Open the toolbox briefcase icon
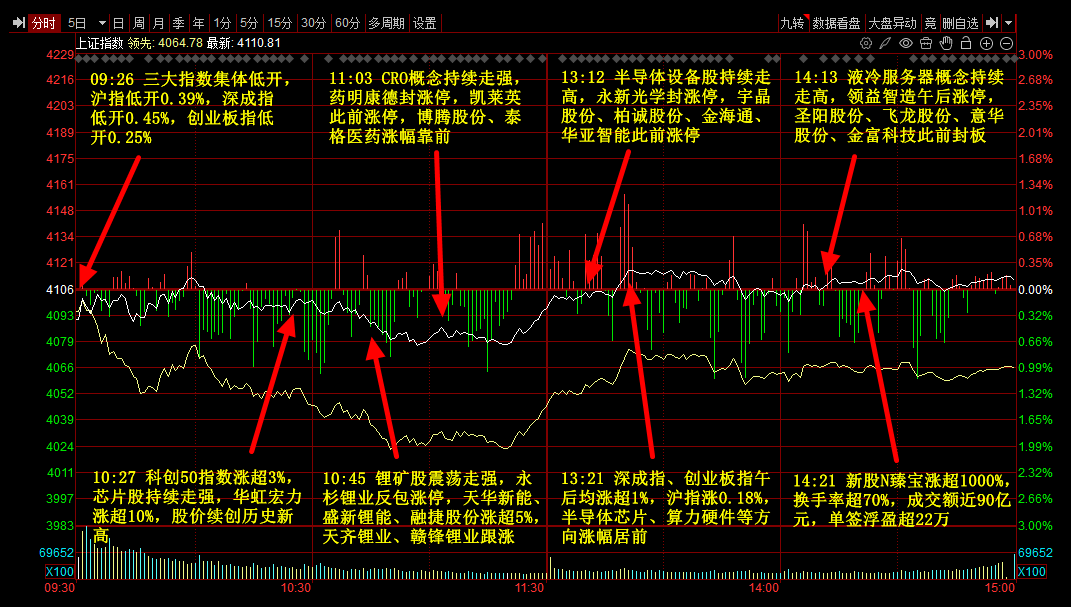Image resolution: width=1071 pixels, height=607 pixels. pos(926,43)
